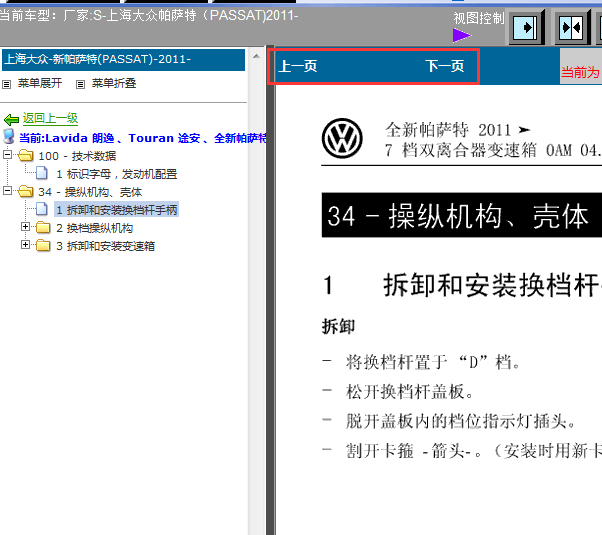Click the VW logo in the document

(342, 138)
